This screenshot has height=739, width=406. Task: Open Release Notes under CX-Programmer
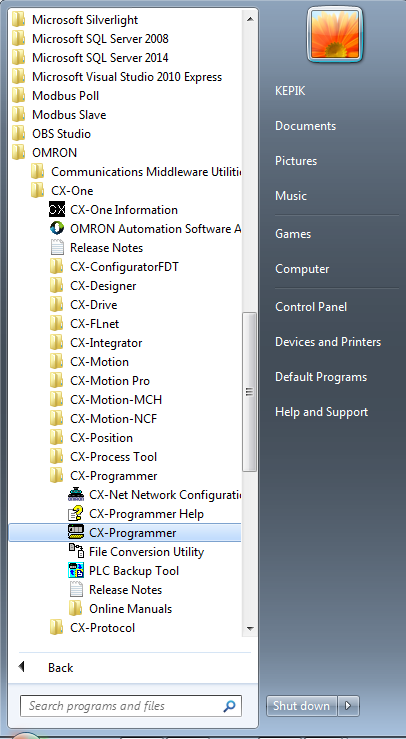coord(125,590)
